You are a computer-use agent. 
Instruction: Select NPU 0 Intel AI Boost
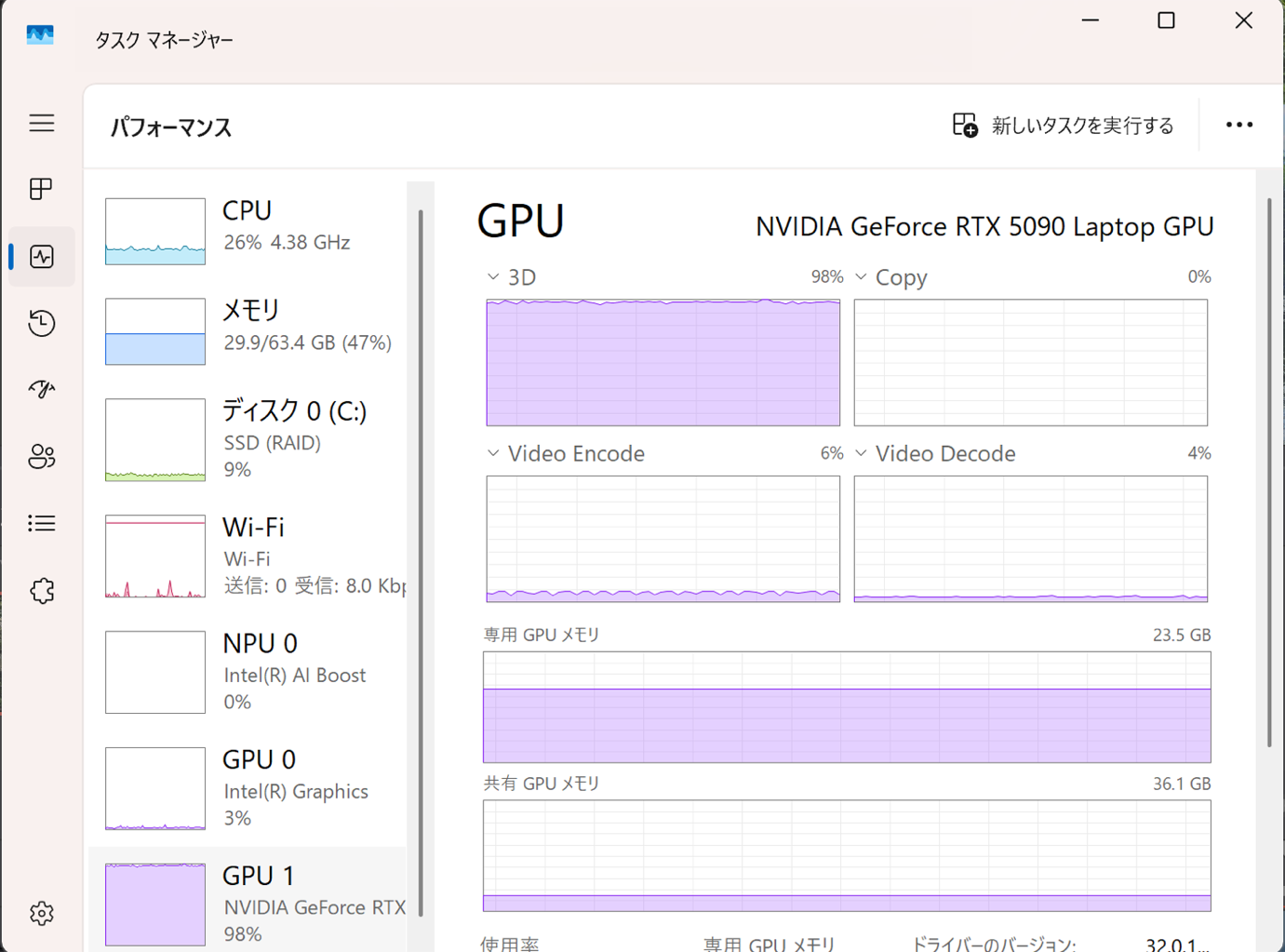(x=251, y=671)
